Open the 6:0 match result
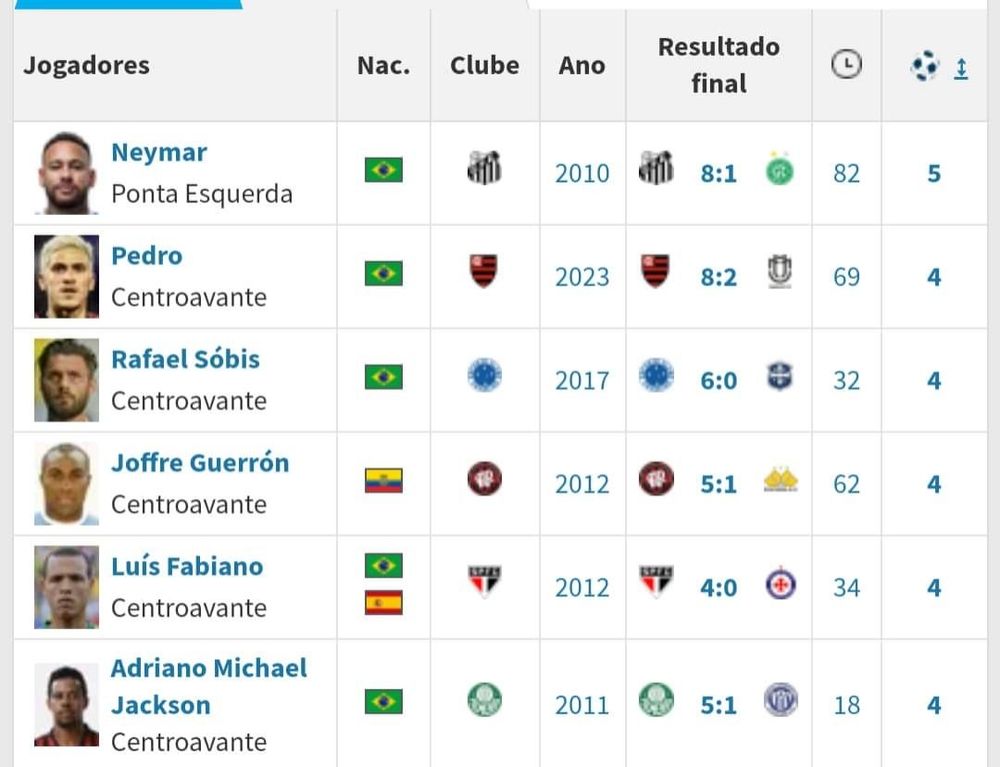This screenshot has width=1000, height=767. coord(719,381)
